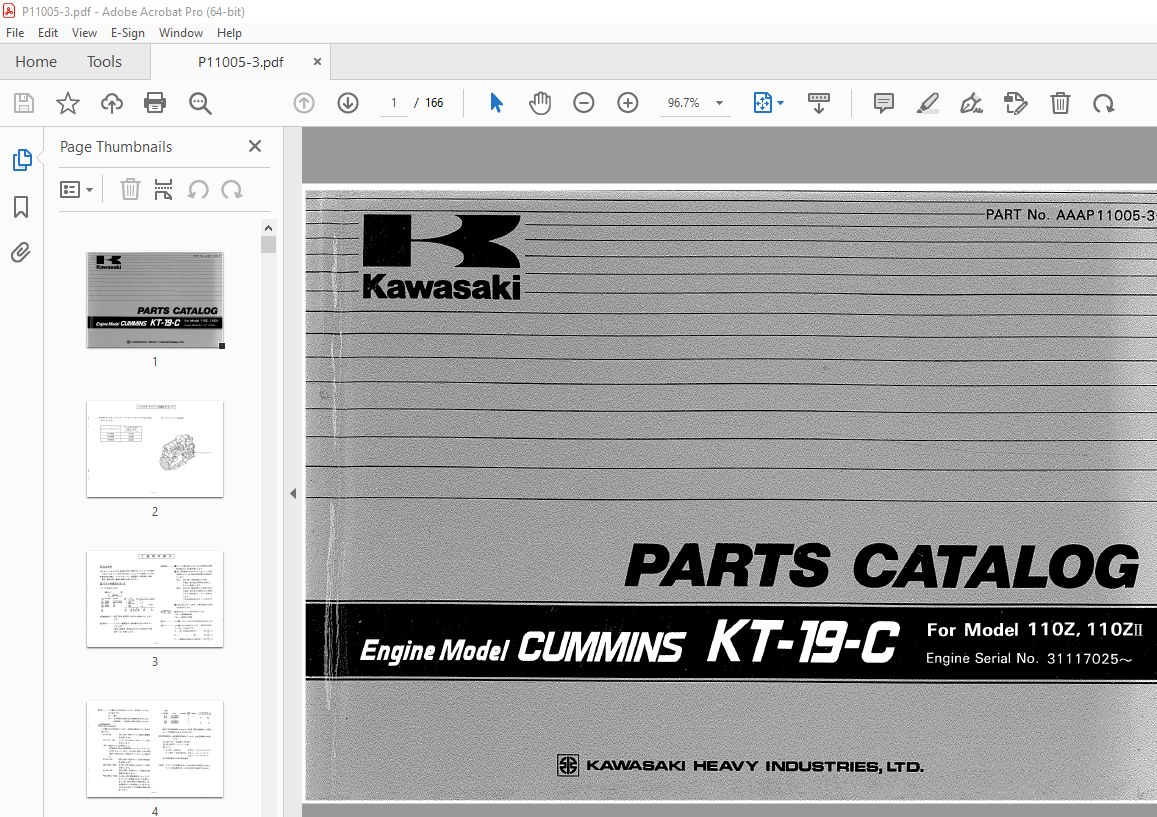Image resolution: width=1157 pixels, height=817 pixels.
Task: Click the fit page icon
Action: tap(762, 103)
